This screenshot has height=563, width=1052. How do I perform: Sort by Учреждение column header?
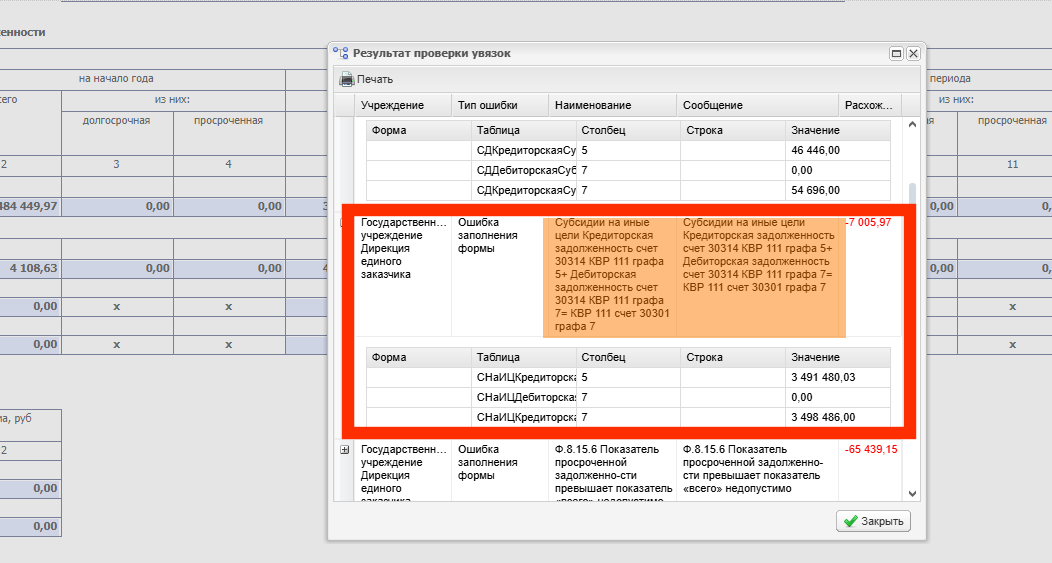coord(403,105)
